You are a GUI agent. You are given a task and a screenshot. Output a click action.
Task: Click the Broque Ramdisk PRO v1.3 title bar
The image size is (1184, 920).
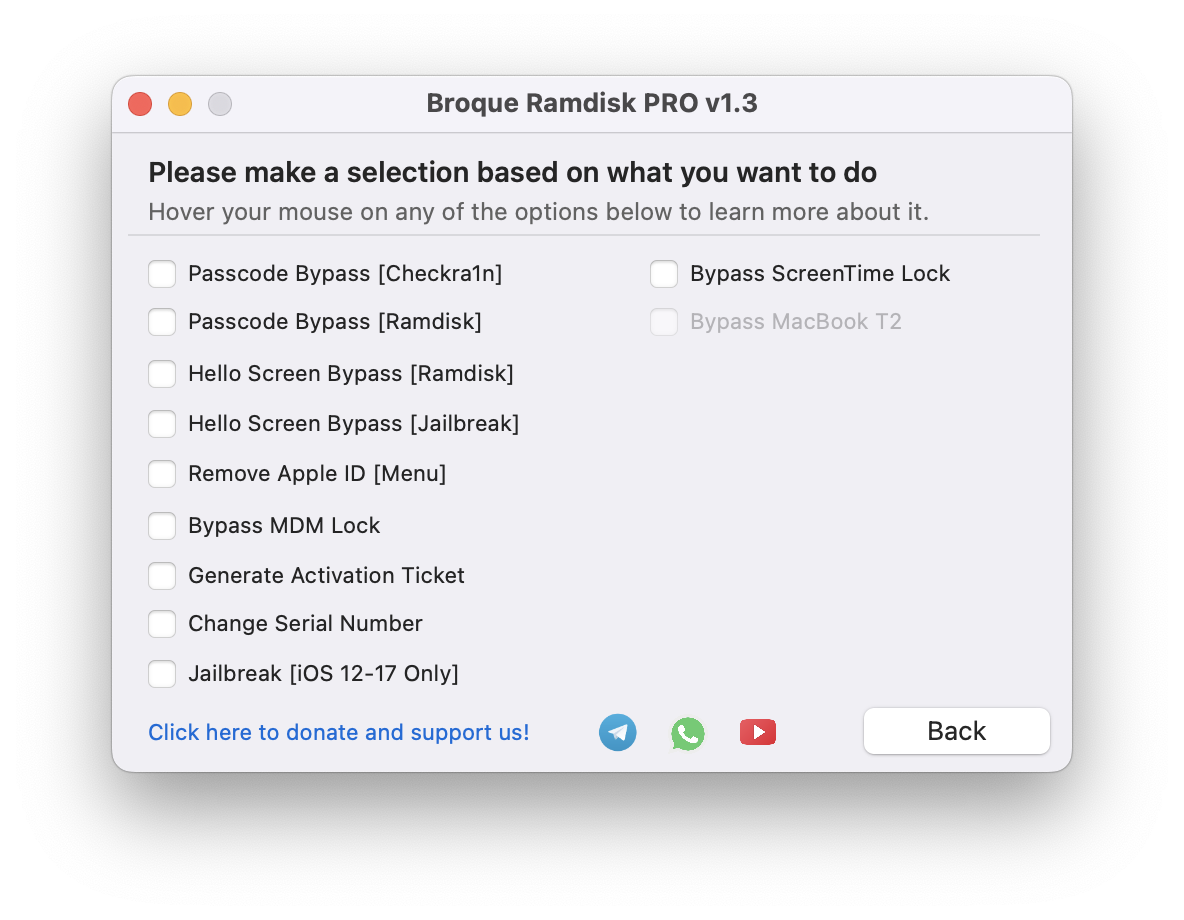click(592, 103)
